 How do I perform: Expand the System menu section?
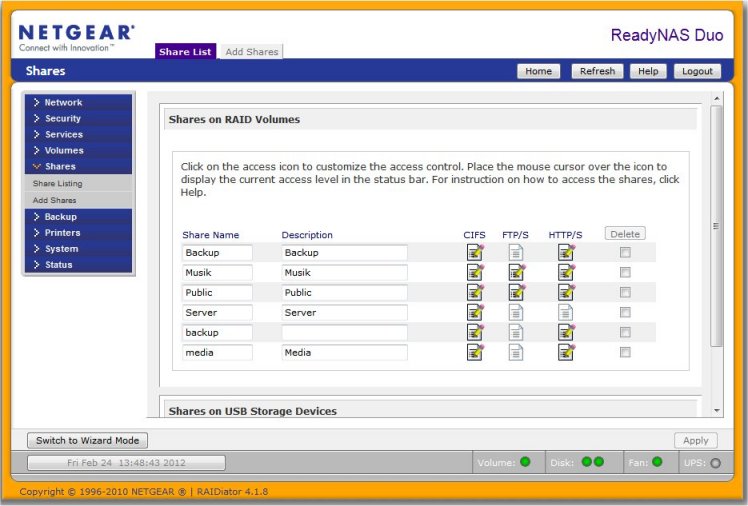(78, 249)
